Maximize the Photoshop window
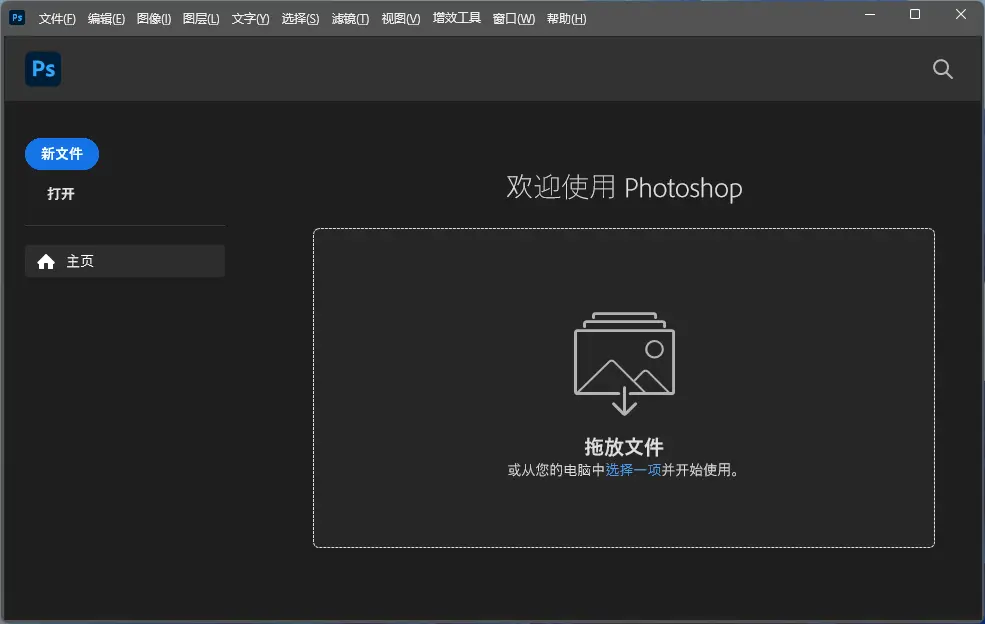The height and width of the screenshot is (624, 985). pyautogui.click(x=915, y=15)
